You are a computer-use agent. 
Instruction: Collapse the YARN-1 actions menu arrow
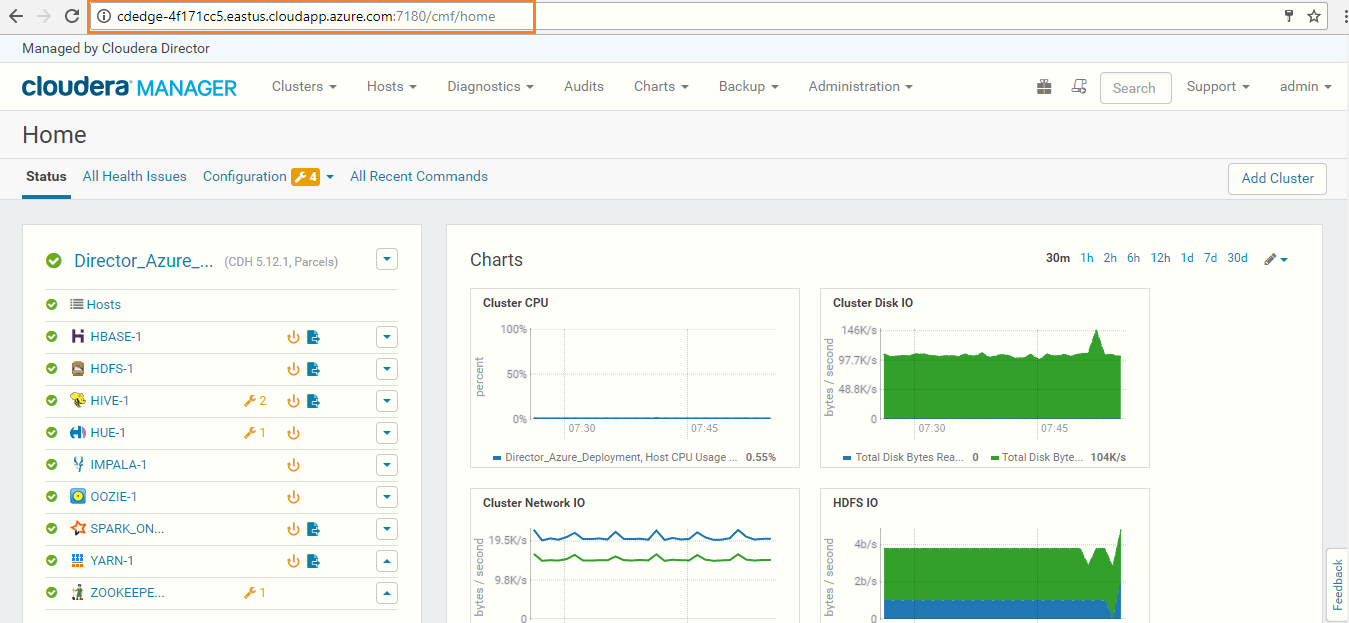[387, 561]
